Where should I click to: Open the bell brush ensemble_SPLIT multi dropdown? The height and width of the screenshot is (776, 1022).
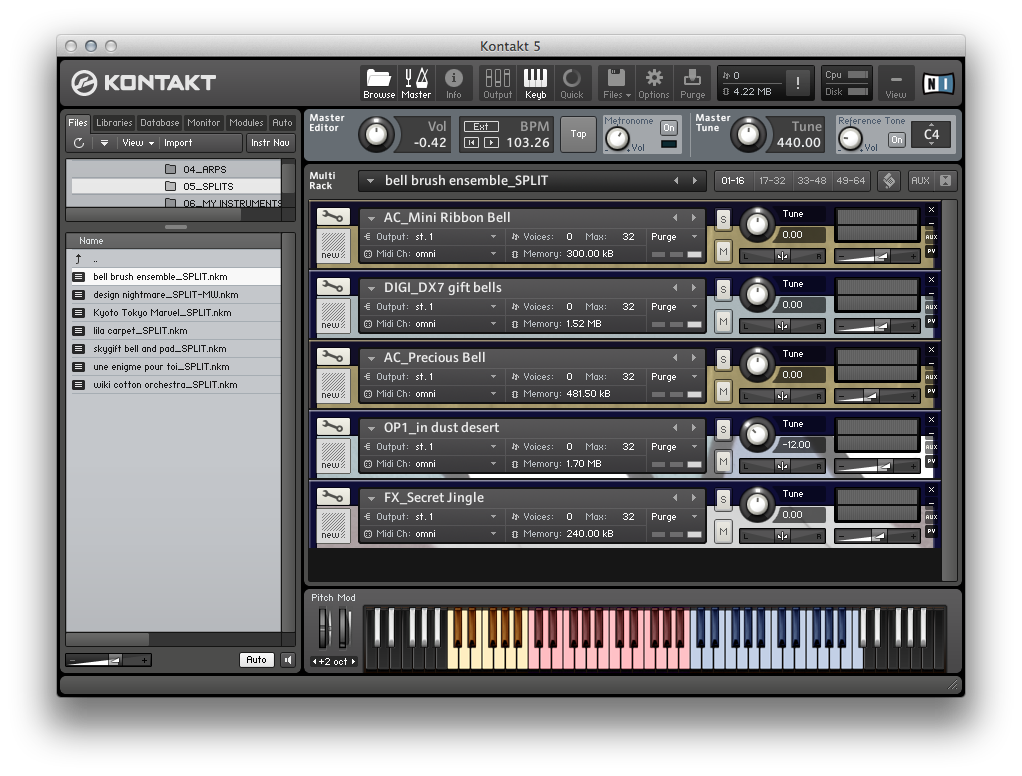tap(370, 181)
